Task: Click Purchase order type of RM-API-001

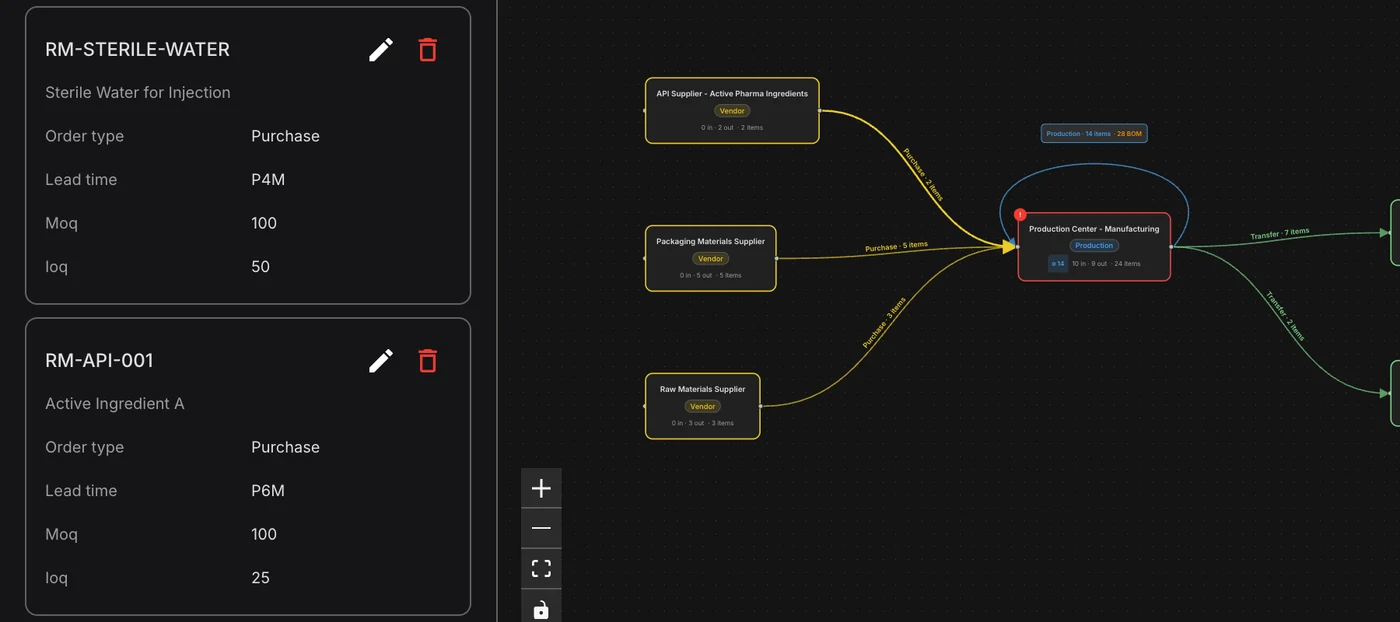Action: pos(285,447)
